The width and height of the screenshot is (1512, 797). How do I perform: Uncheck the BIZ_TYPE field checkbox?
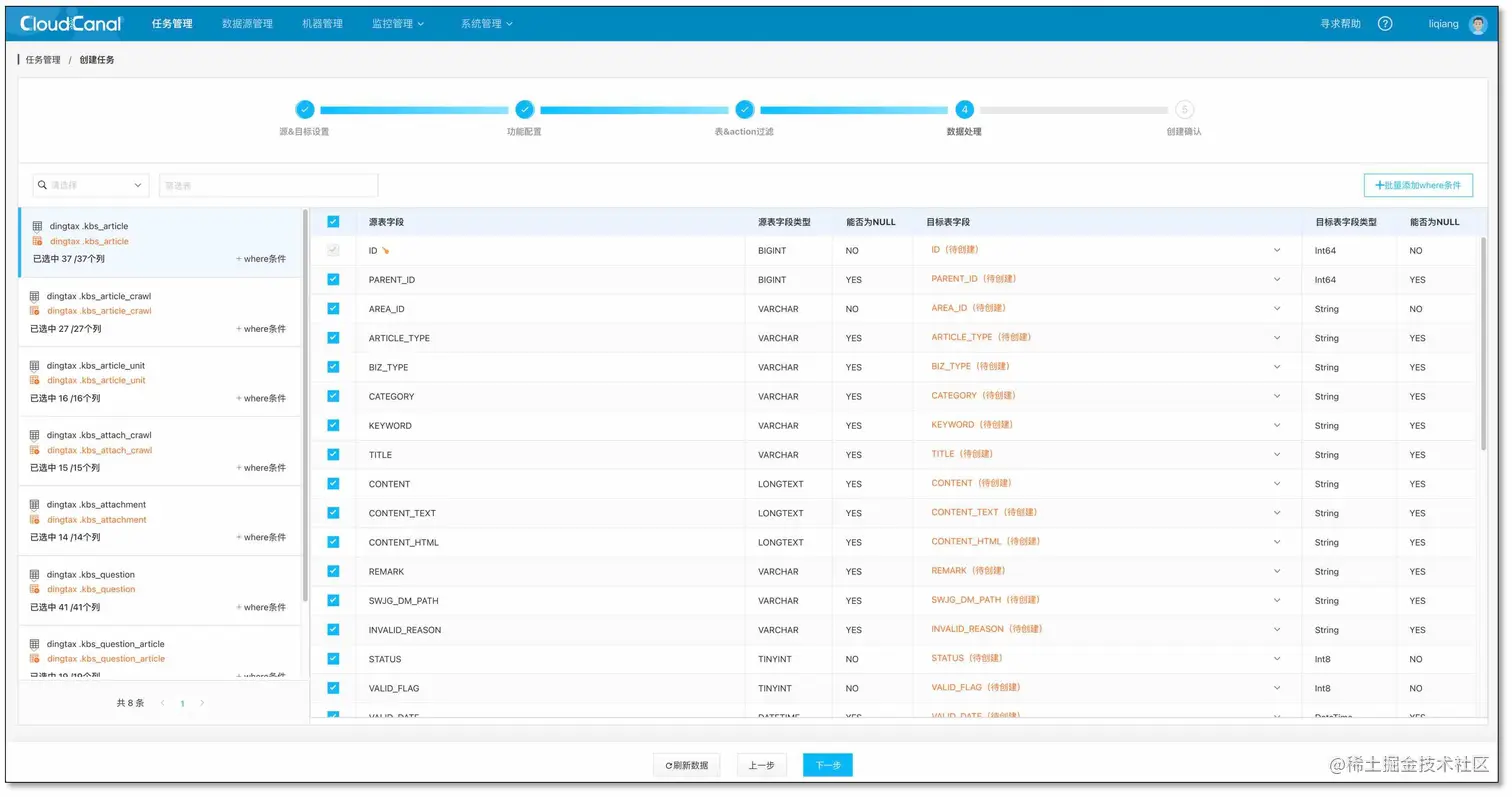point(333,367)
